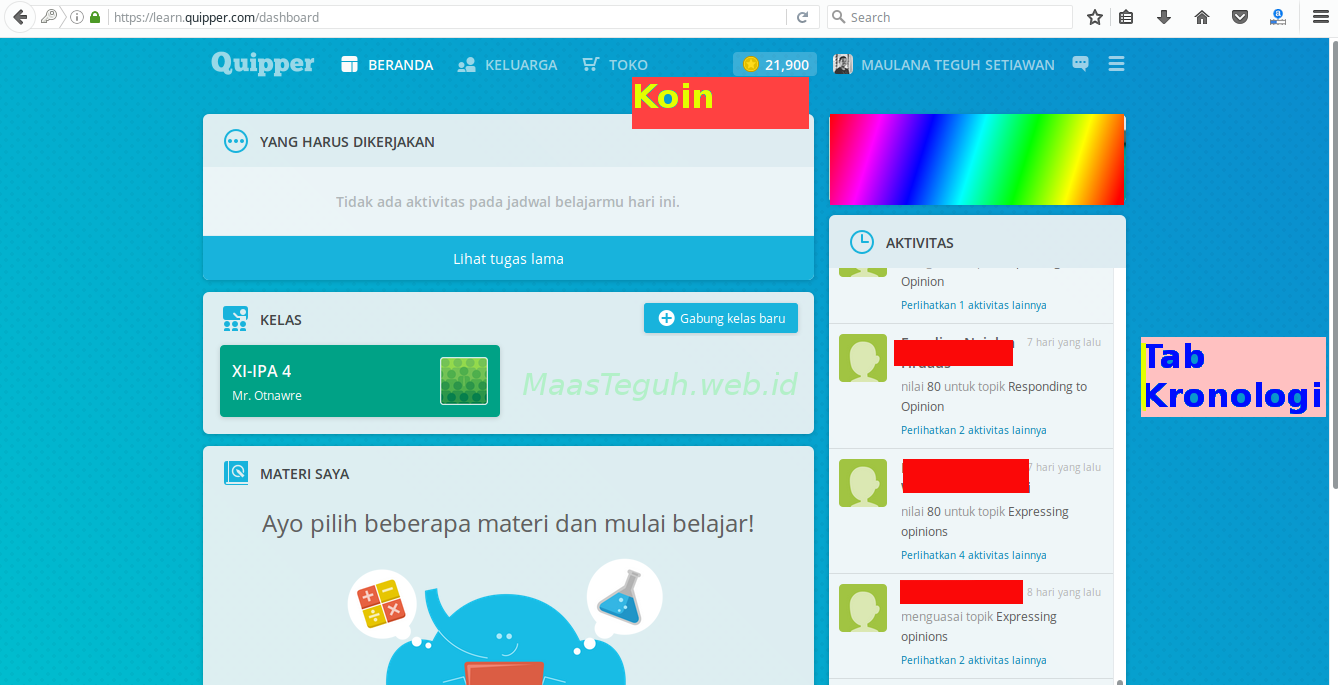Click the Tidak ada aktivitas message text

point(508,202)
